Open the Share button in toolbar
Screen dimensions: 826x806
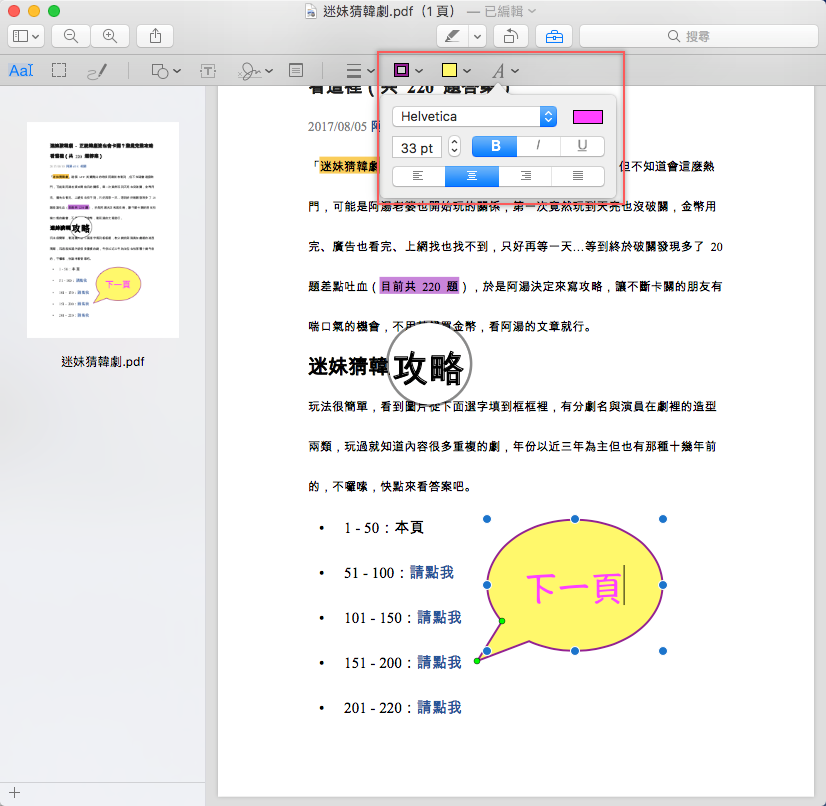[155, 36]
